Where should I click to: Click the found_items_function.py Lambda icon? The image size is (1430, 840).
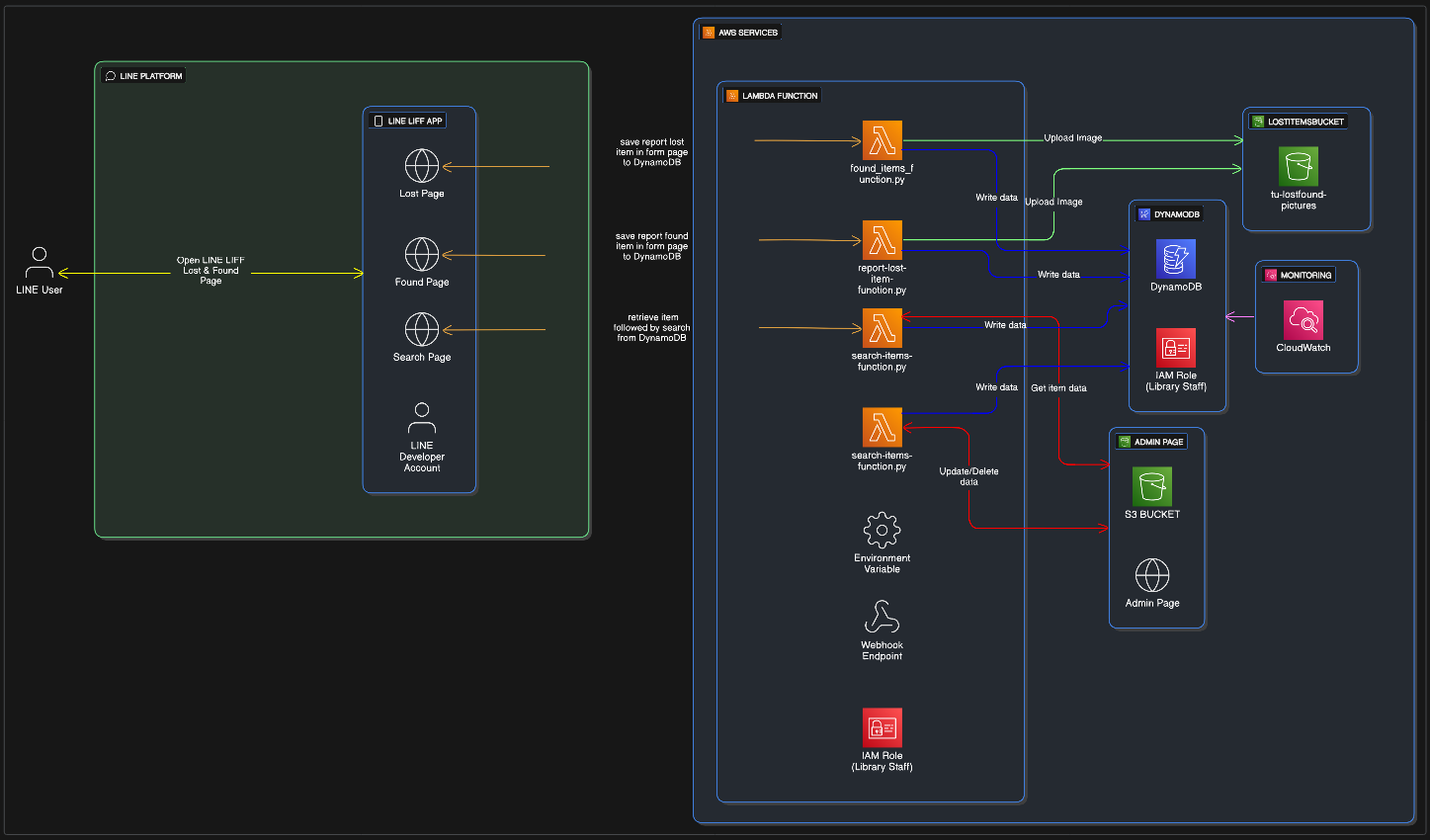pyautogui.click(x=883, y=140)
